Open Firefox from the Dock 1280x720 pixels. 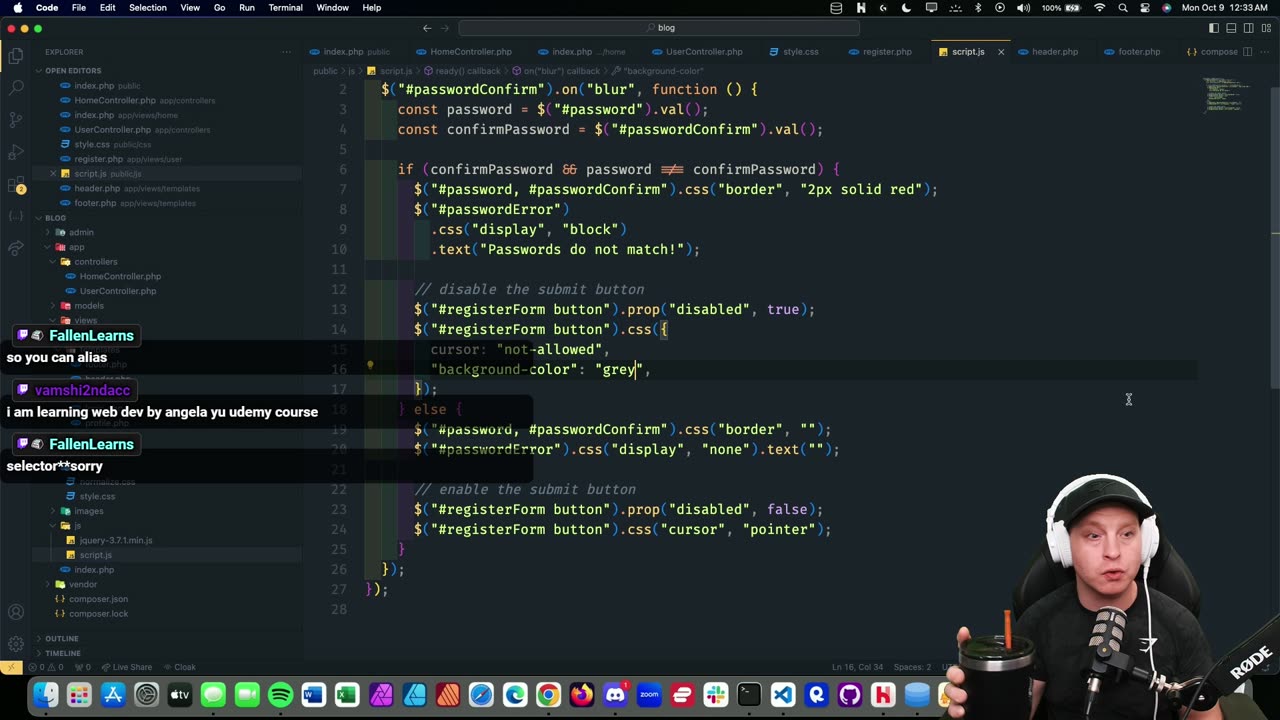582,694
